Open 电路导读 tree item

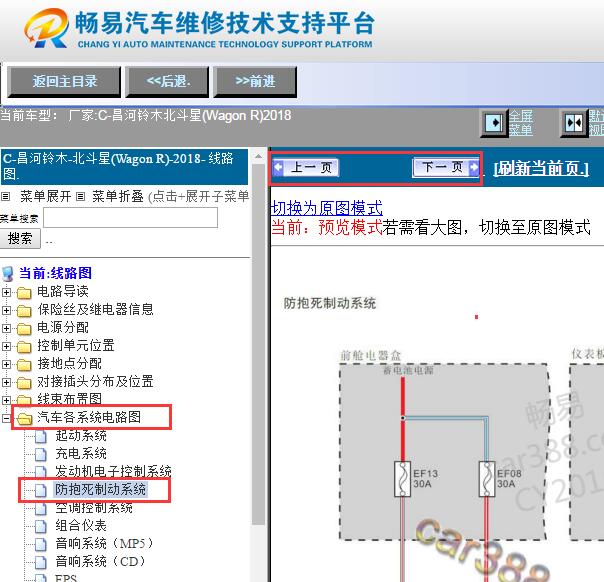tap(63, 291)
